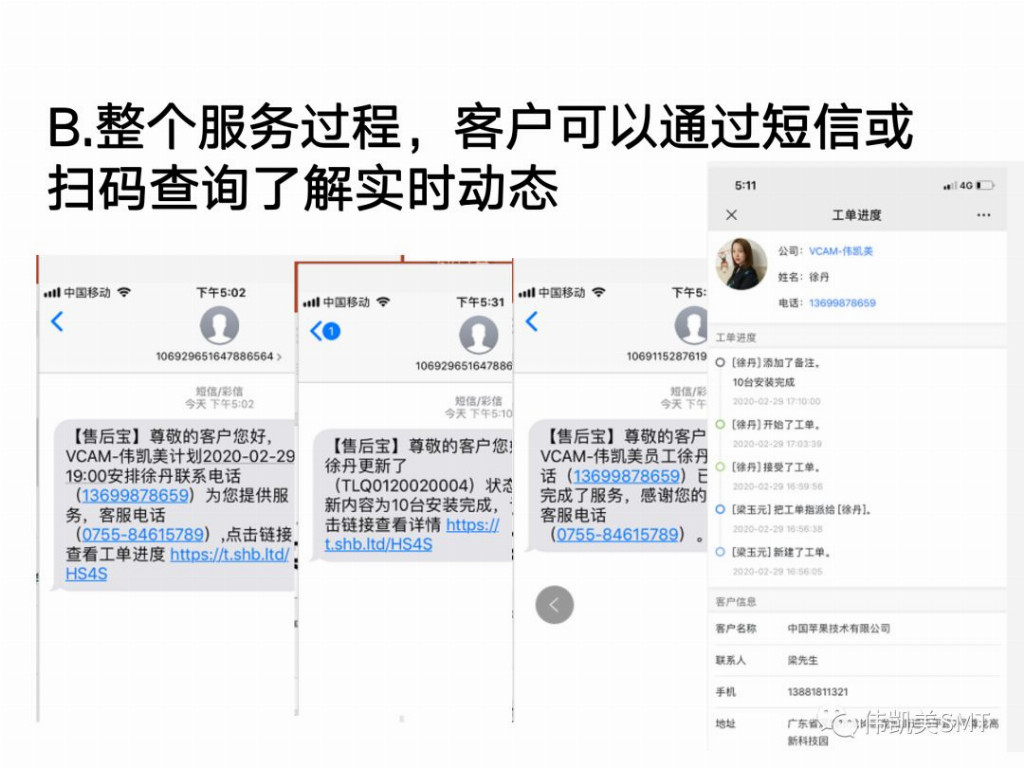Screen dimensions: 1024x768
Task: Tap the contact avatar in the 5:31 message screen
Action: click(x=478, y=335)
